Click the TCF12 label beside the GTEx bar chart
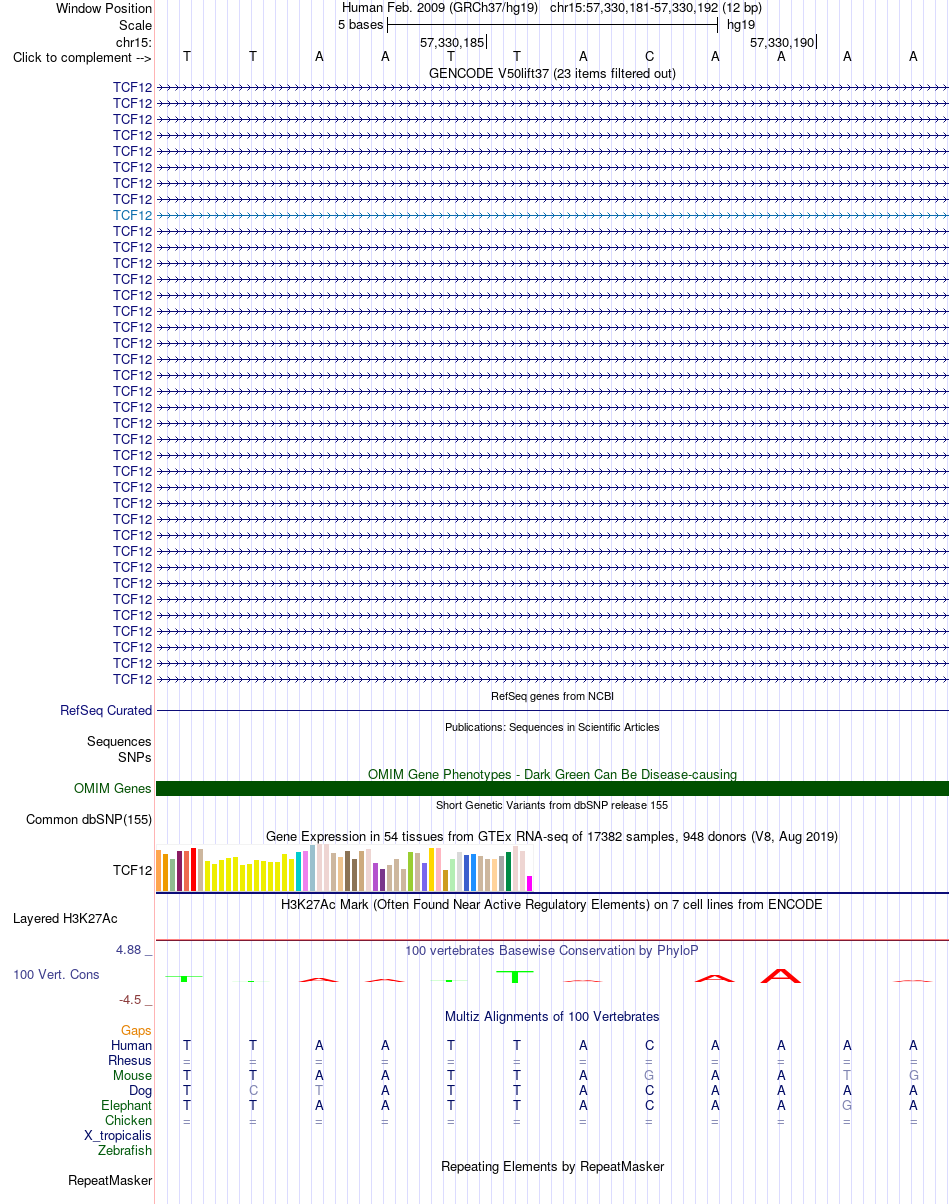 [133, 871]
